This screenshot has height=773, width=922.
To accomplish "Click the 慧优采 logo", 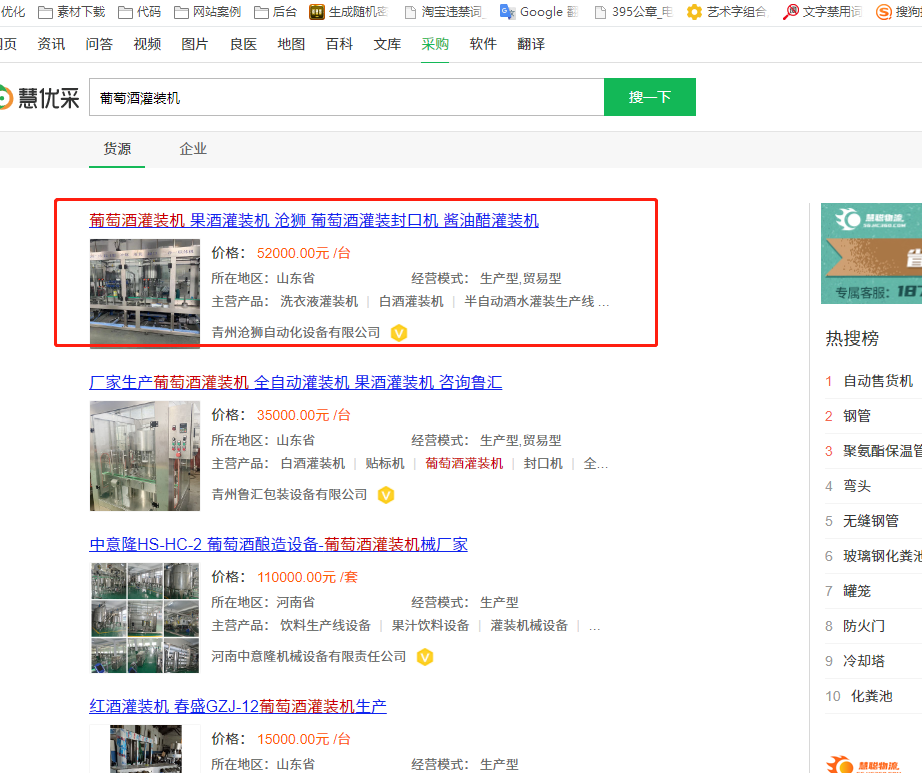I will 39,98.
